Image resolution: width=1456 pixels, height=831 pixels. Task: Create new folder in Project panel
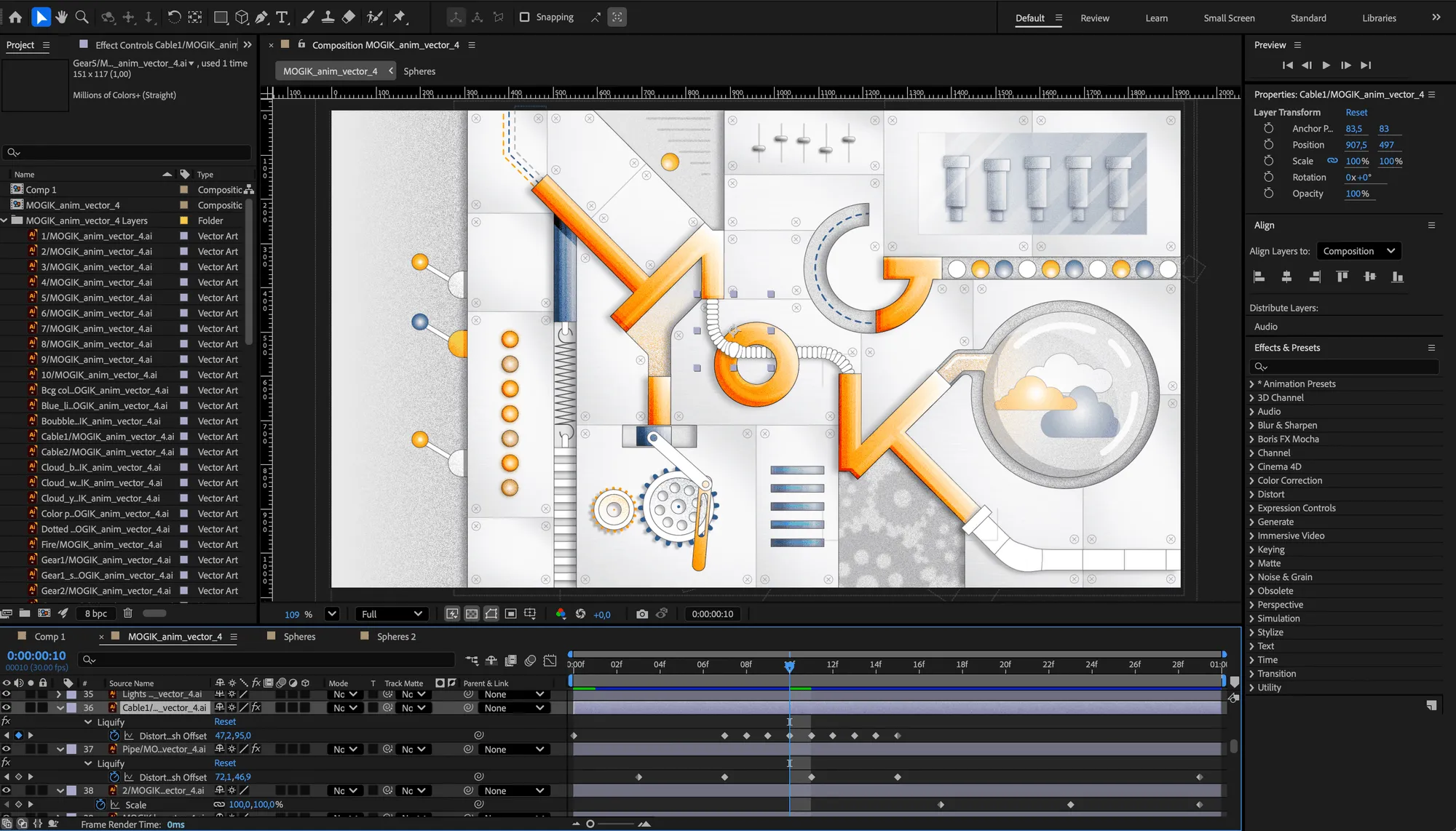(x=25, y=613)
